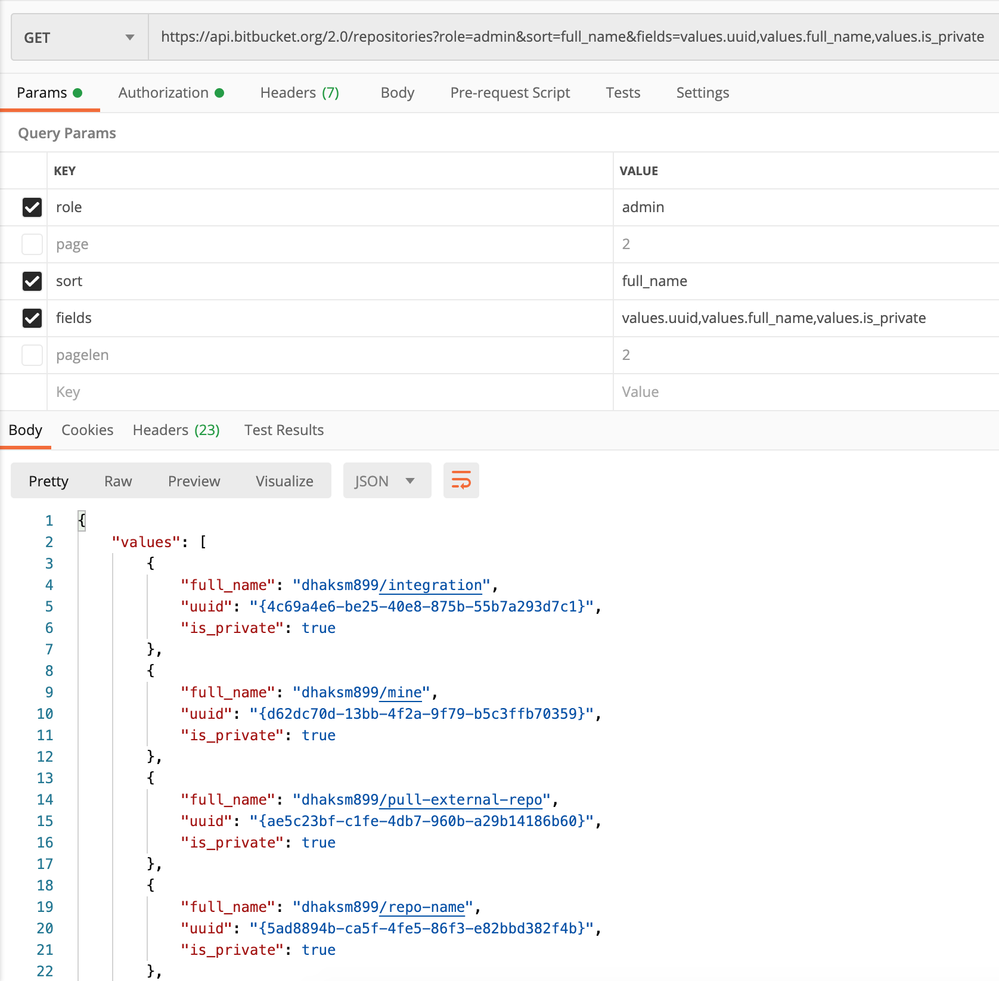Viewport: 999px width, 981px height.
Task: Click line number 13 in gutter
Action: click(x=45, y=778)
